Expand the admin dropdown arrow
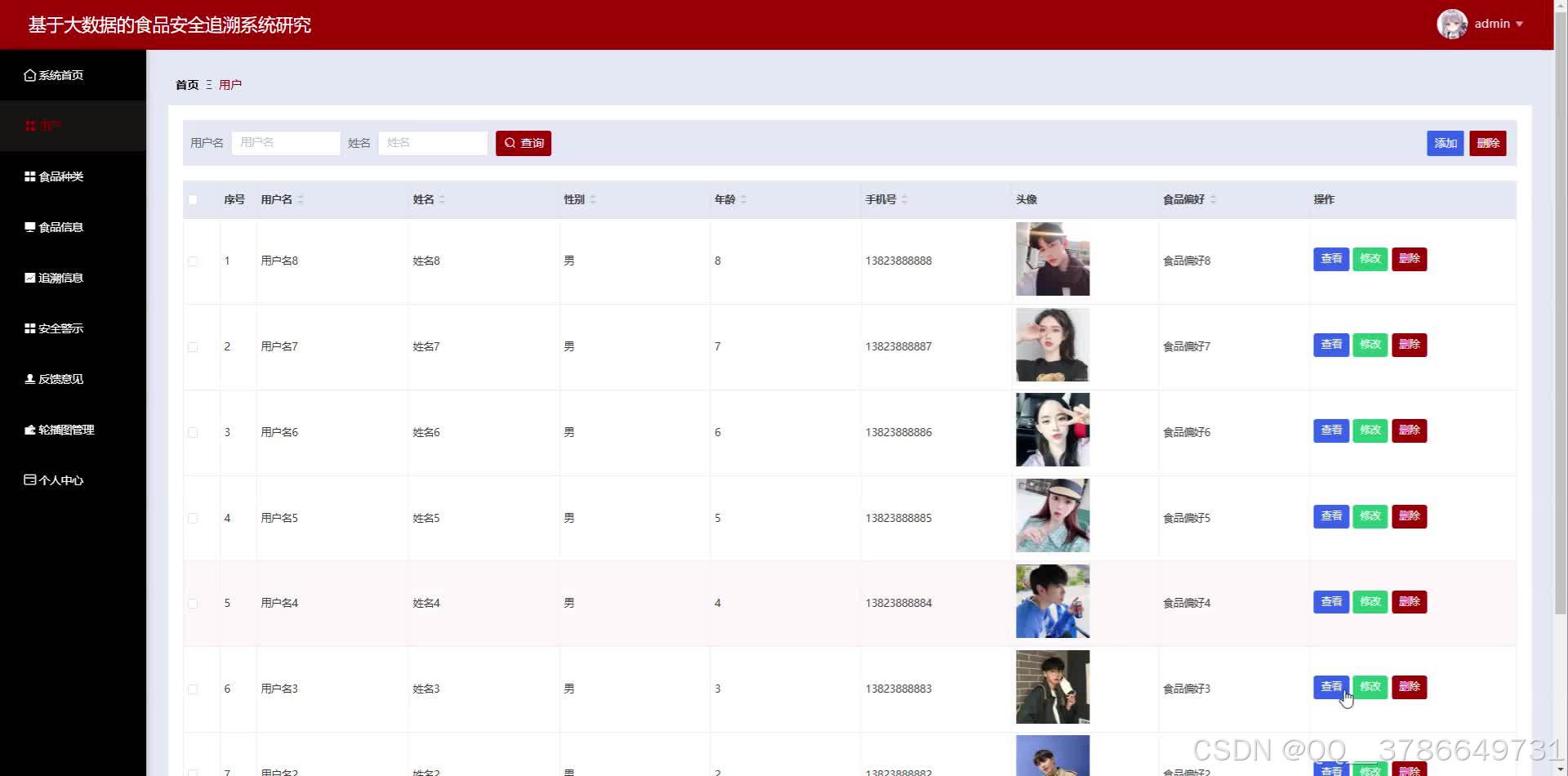 click(x=1519, y=25)
